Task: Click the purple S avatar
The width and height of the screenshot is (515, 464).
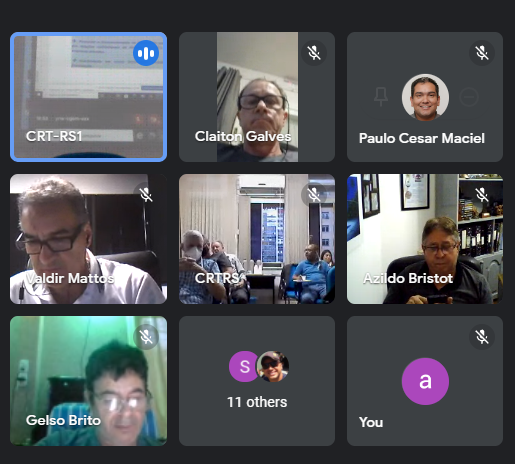Action: point(244,366)
